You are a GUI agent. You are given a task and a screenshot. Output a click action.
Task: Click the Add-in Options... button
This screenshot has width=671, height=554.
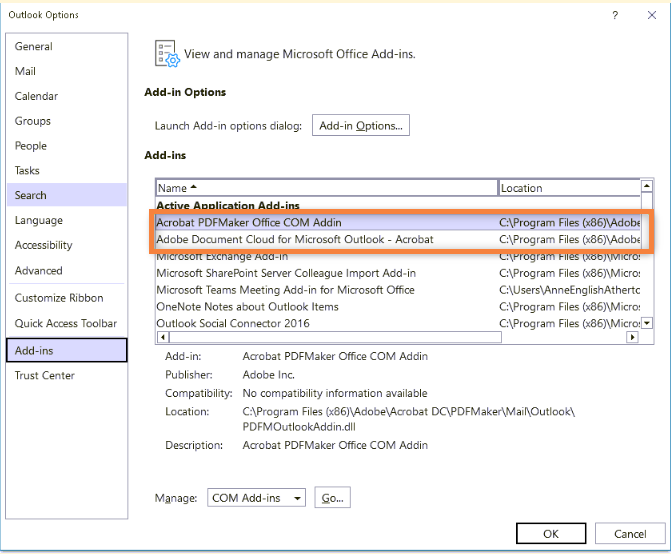coord(361,125)
